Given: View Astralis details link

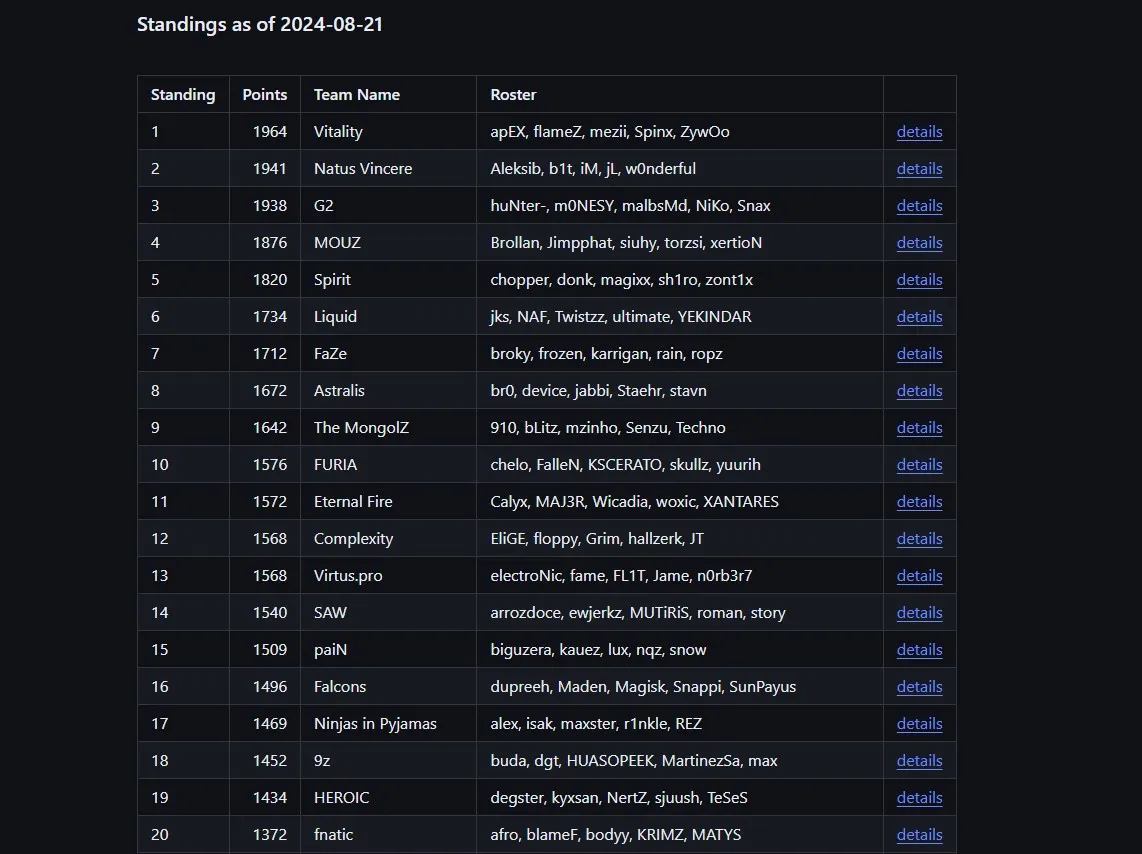Looking at the screenshot, I should 919,391.
